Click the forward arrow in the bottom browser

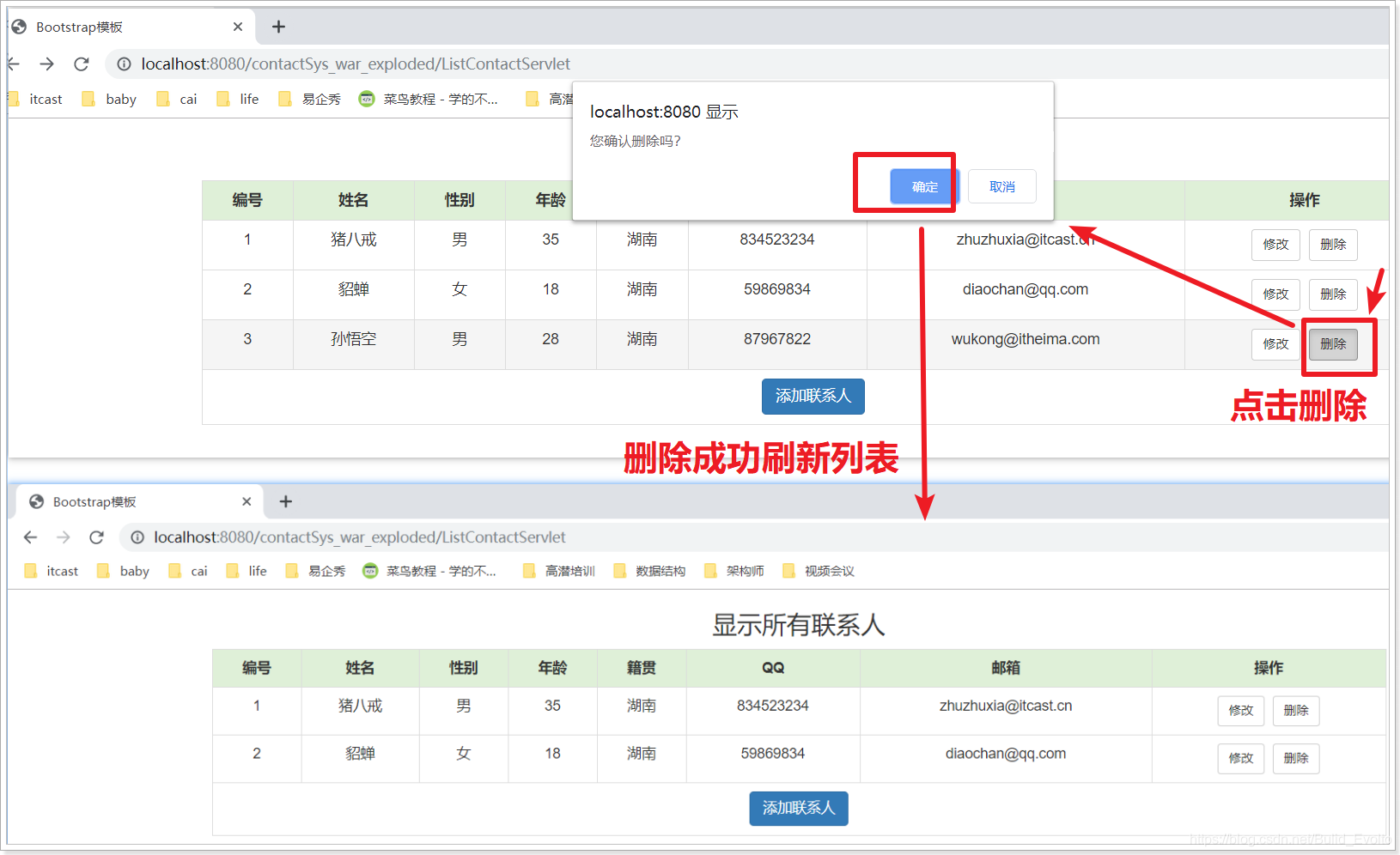pyautogui.click(x=64, y=537)
